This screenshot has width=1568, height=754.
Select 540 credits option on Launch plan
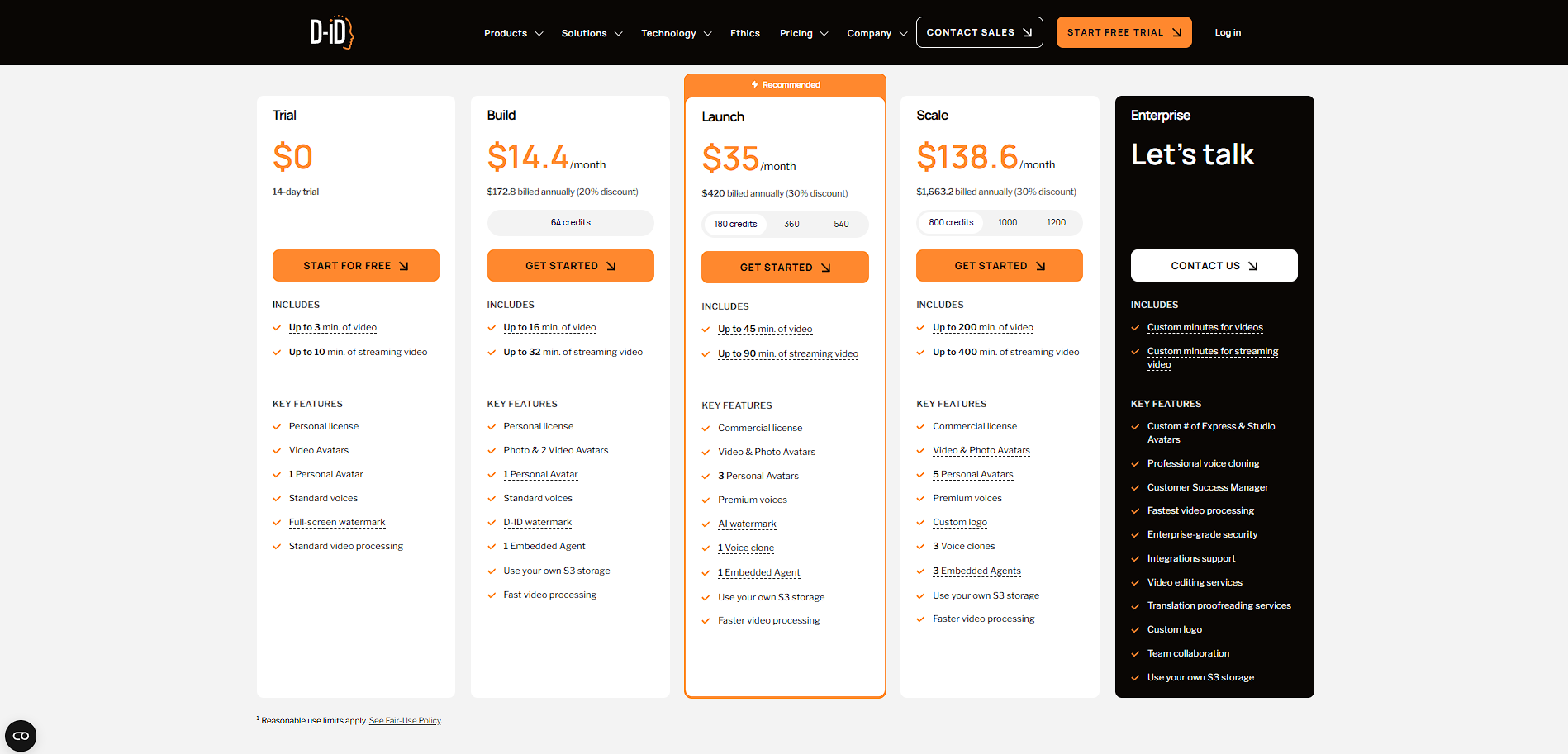[841, 224]
